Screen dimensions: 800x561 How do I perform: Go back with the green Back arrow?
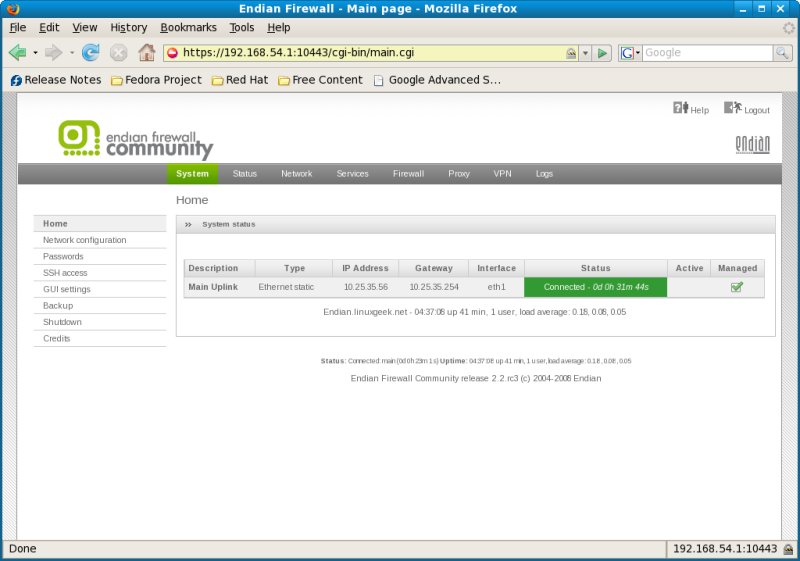click(18, 53)
